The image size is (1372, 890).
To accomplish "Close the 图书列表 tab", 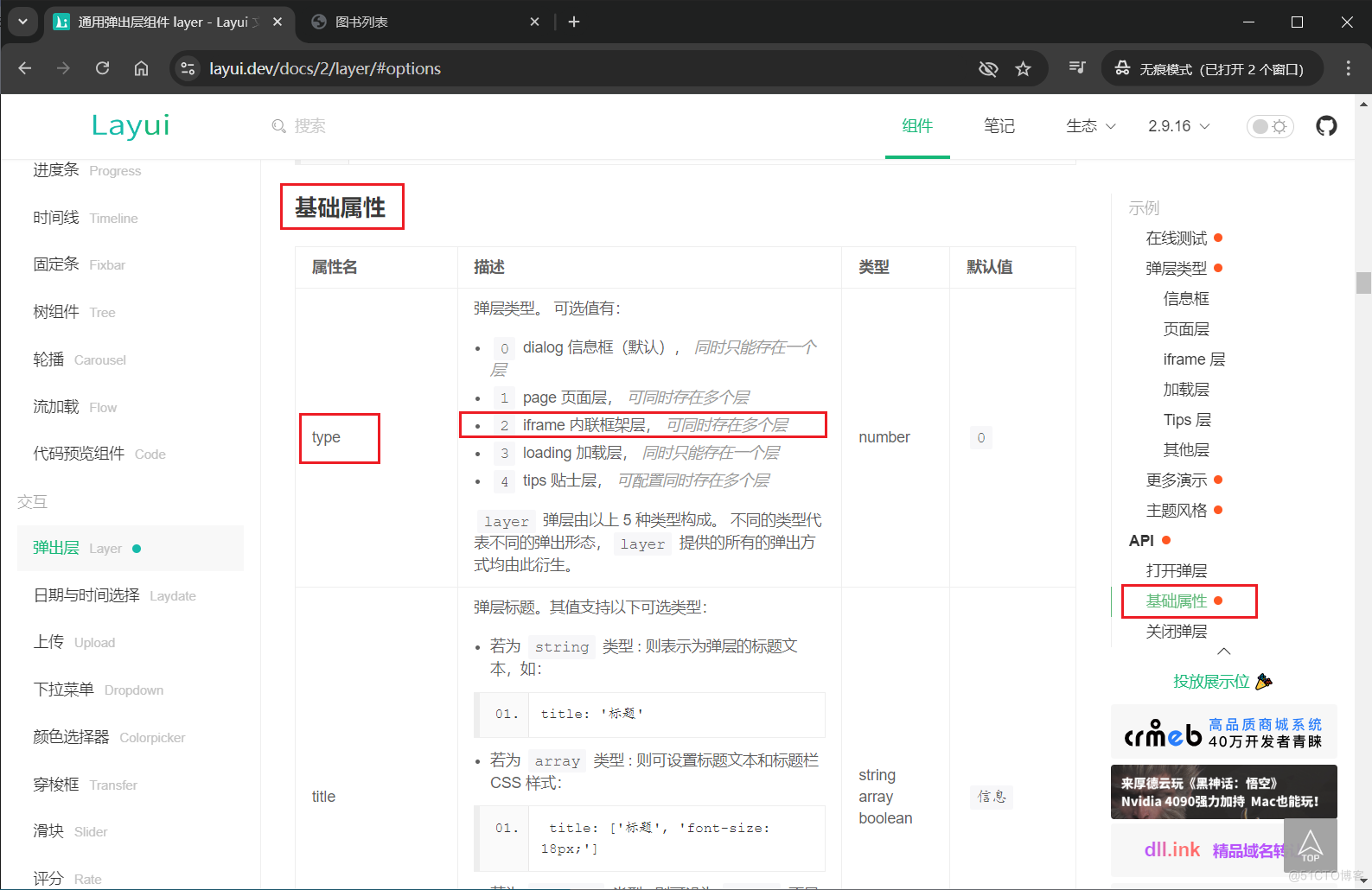I will [534, 22].
